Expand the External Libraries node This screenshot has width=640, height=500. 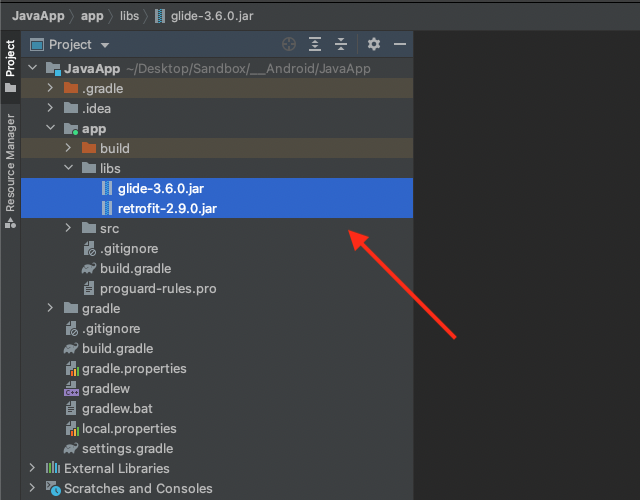coord(32,468)
